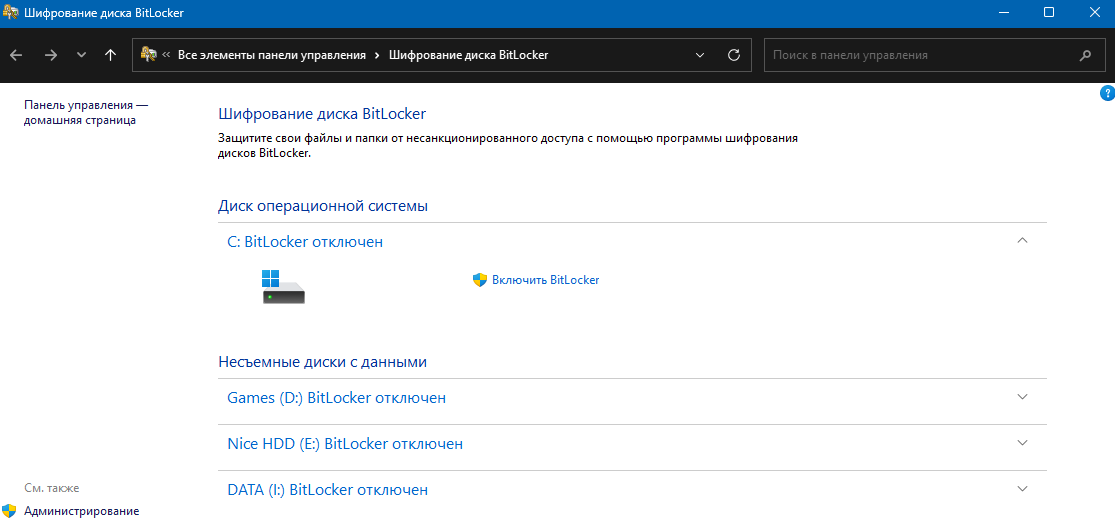Expand the address bar history dropdown

(700, 55)
